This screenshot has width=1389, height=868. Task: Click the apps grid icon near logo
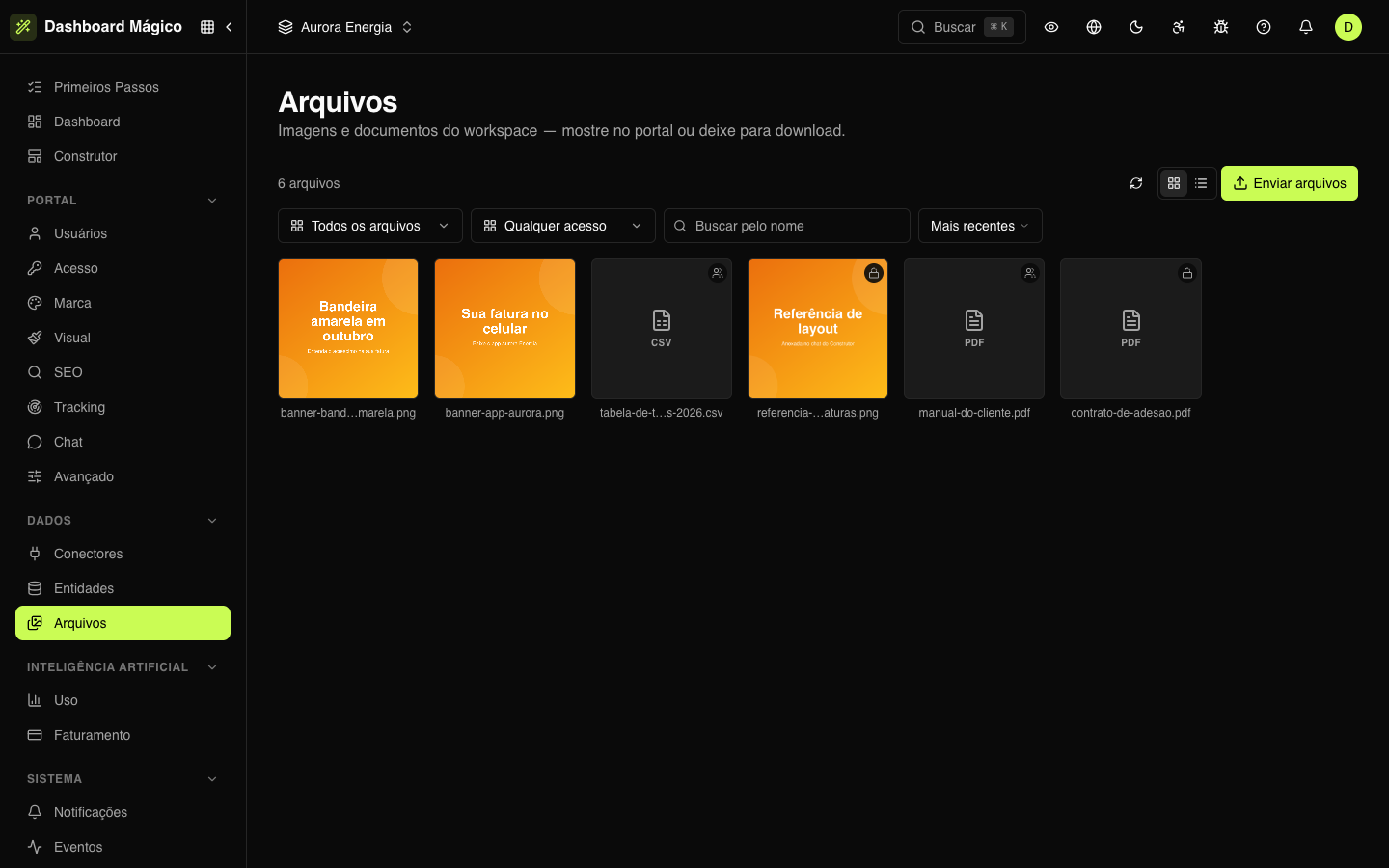pos(207,27)
